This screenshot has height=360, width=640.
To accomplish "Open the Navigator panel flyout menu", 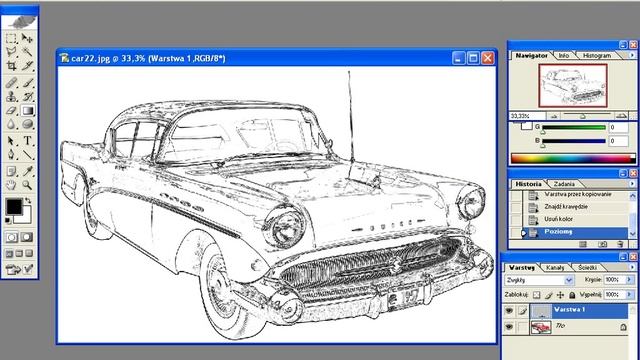I will [632, 55].
